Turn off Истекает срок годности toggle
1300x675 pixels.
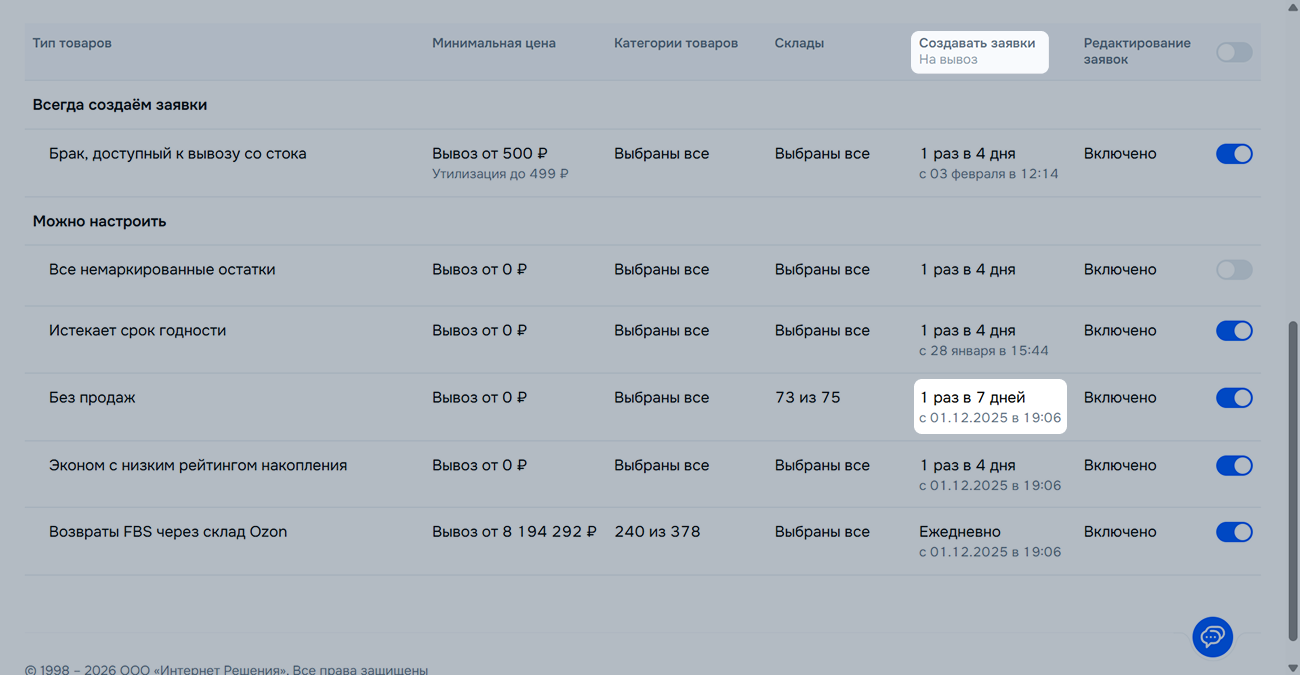1234,331
